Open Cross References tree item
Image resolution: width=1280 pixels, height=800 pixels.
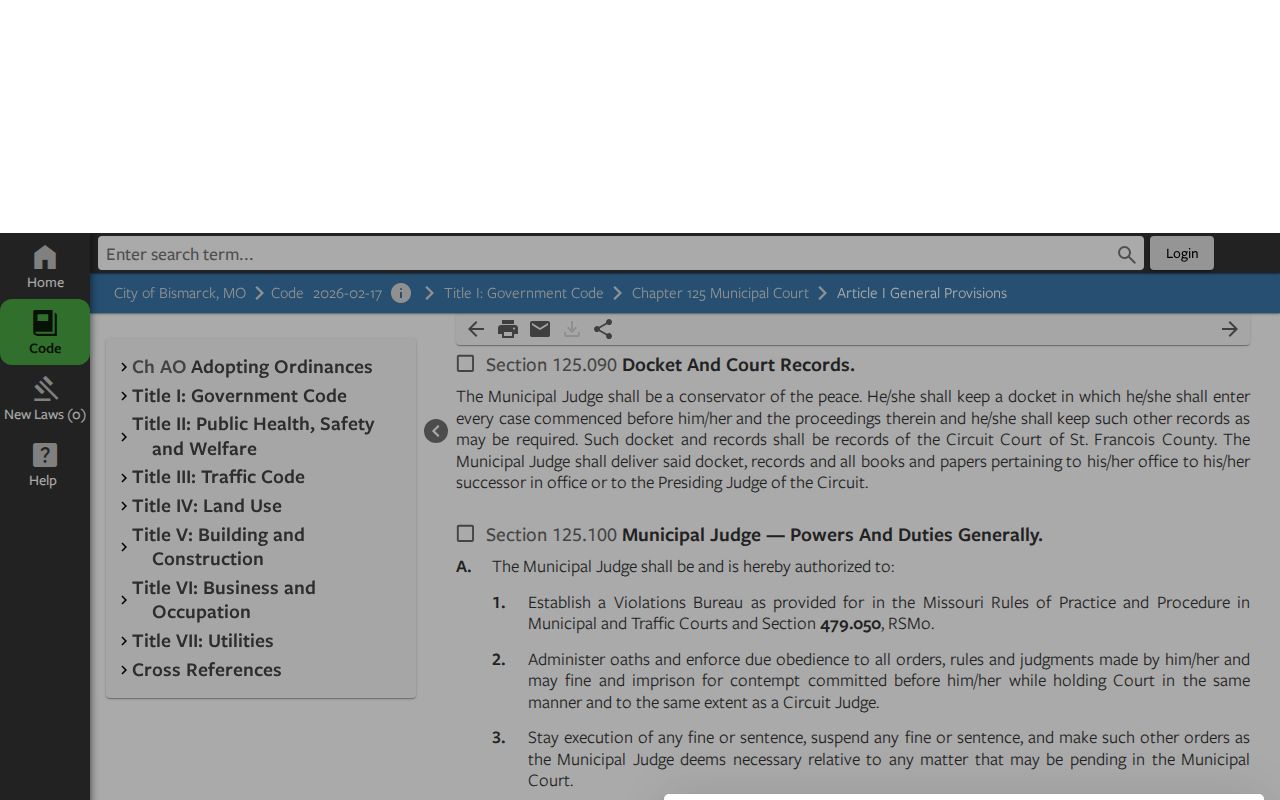tap(207, 670)
